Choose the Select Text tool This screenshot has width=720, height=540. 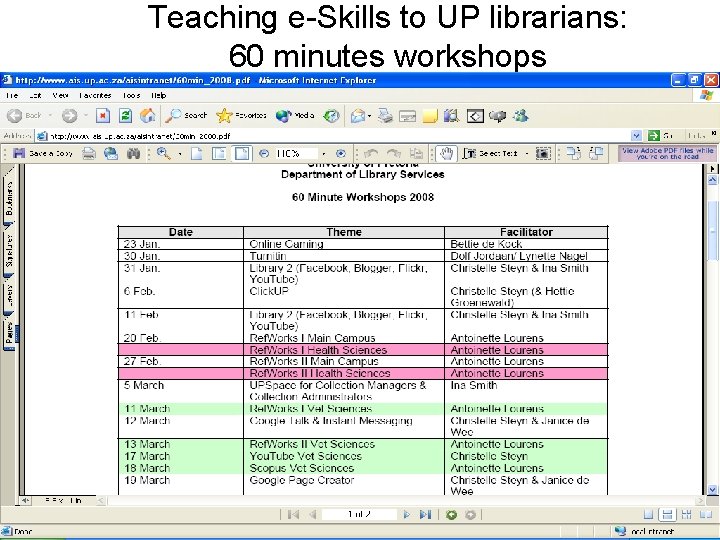(x=491, y=153)
